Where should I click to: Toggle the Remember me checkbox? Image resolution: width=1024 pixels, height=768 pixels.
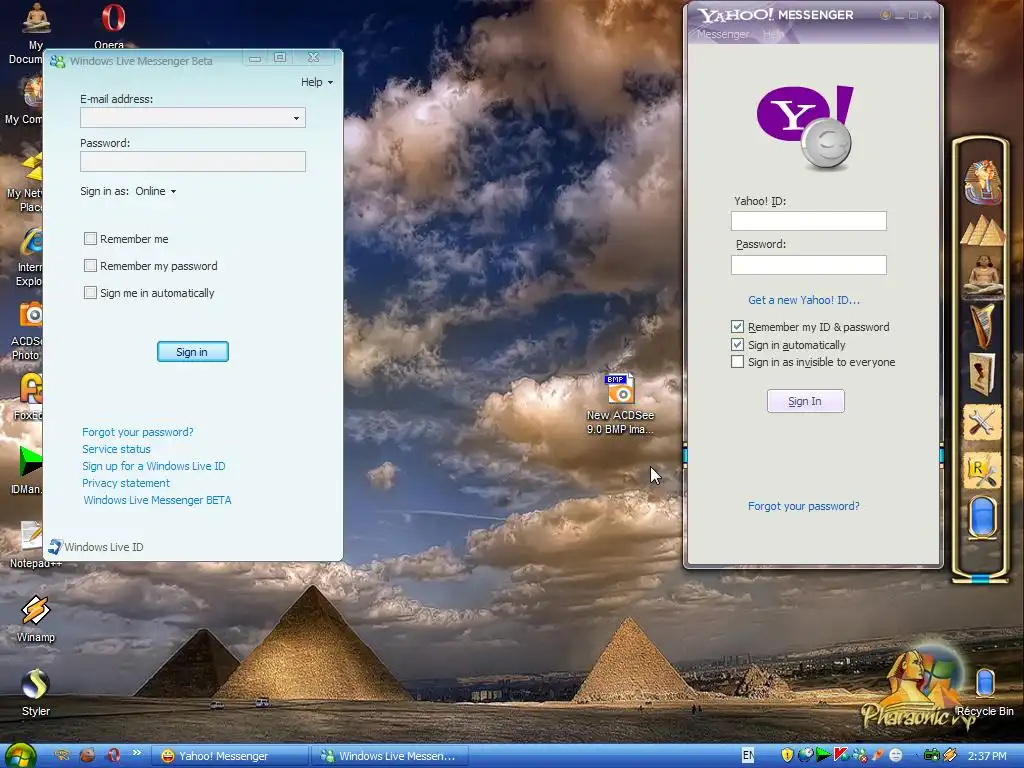pyautogui.click(x=90, y=239)
